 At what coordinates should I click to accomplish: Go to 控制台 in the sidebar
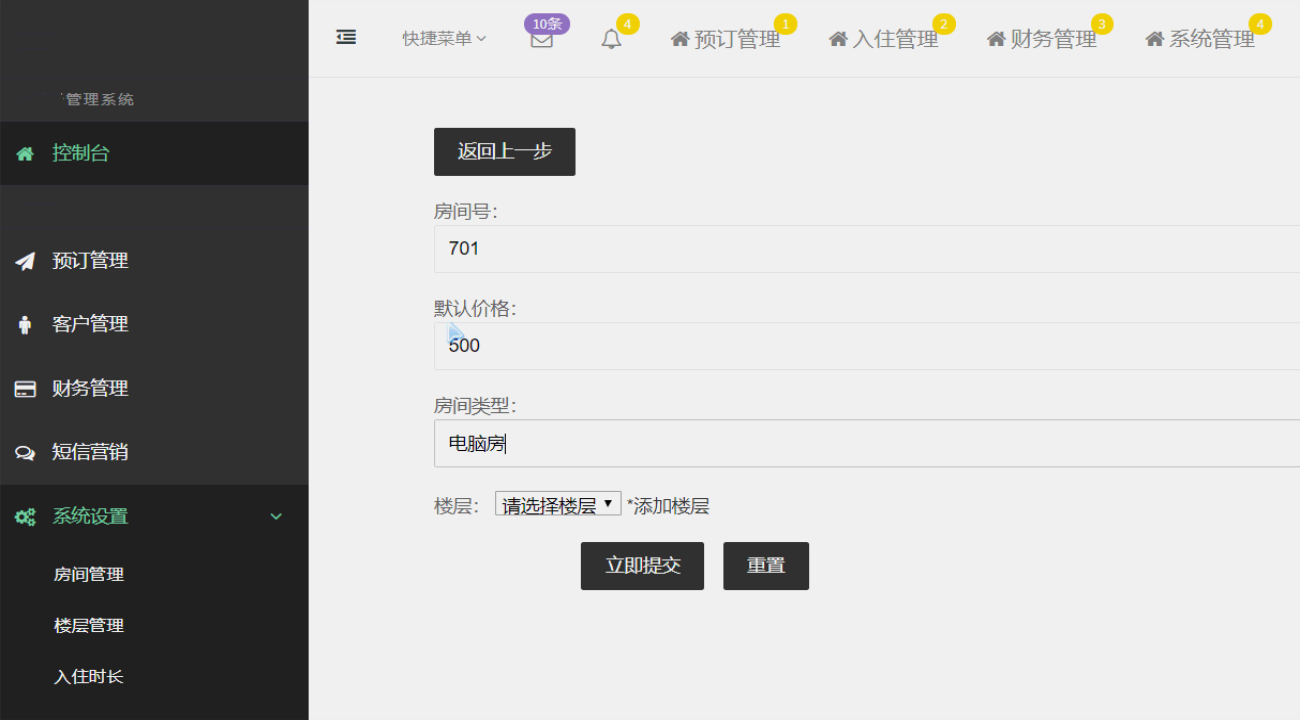point(154,153)
